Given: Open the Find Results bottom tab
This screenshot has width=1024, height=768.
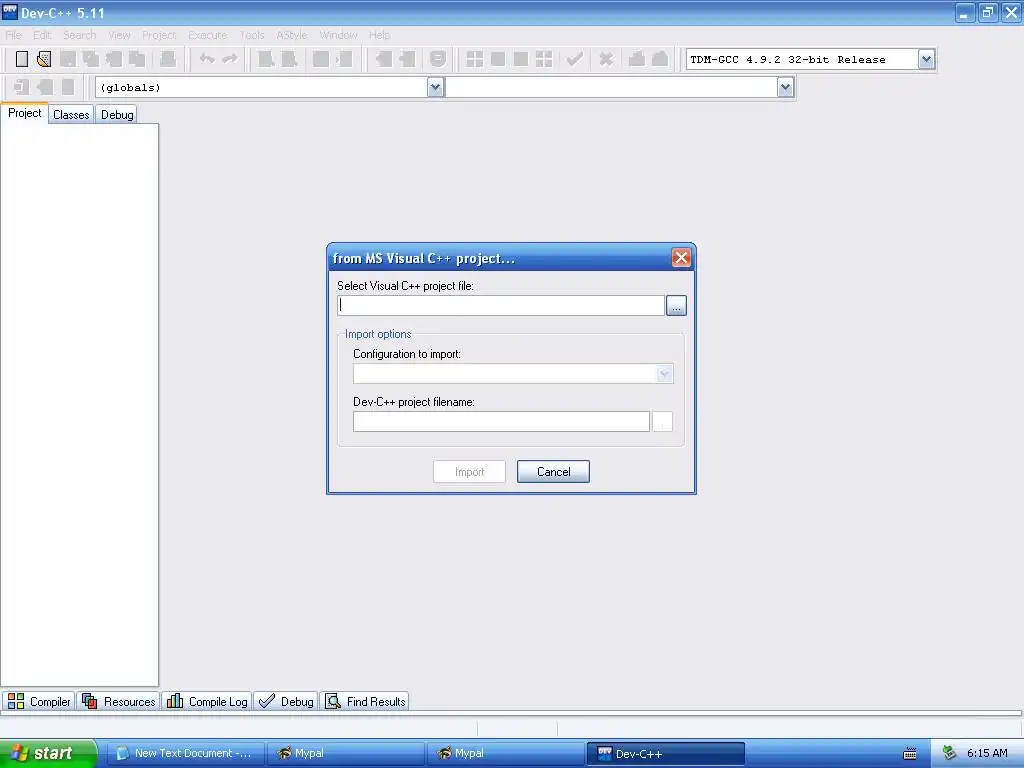Looking at the screenshot, I should (365, 701).
